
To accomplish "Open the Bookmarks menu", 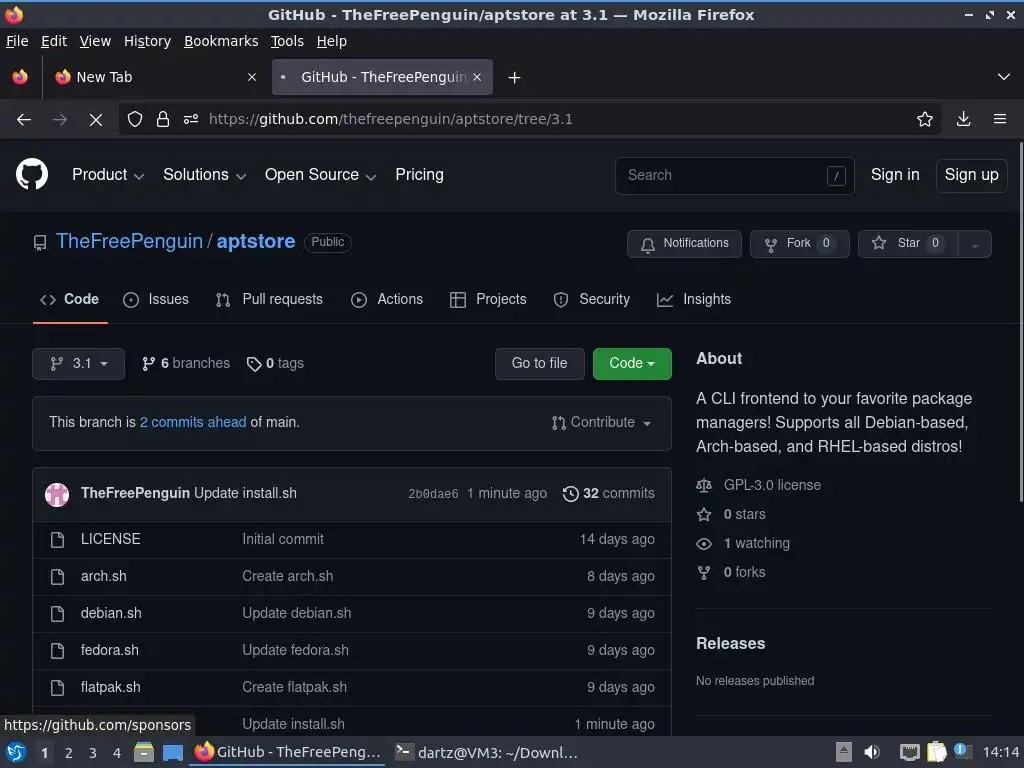I will pos(221,41).
